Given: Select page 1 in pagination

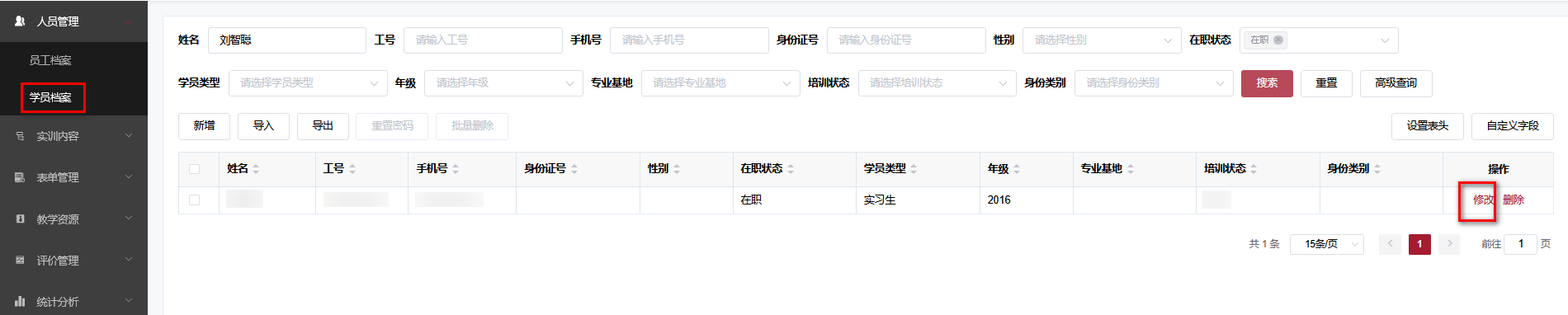Looking at the screenshot, I should pos(1419,244).
